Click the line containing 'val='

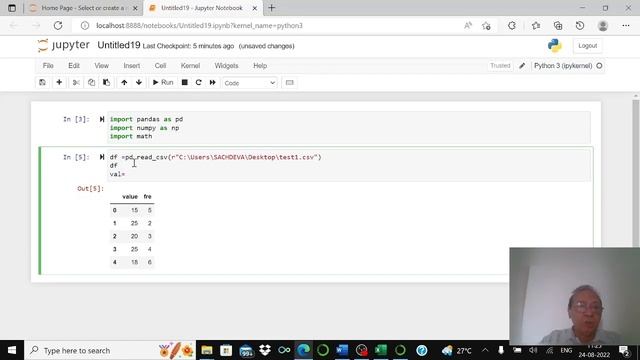click(x=118, y=174)
